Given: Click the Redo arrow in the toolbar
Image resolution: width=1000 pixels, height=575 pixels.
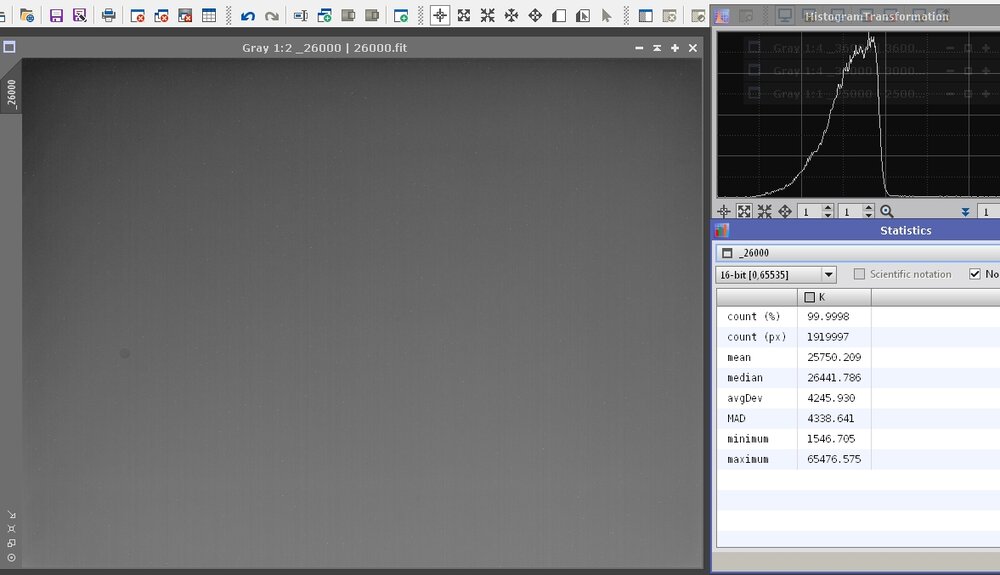Looking at the screenshot, I should [271, 16].
